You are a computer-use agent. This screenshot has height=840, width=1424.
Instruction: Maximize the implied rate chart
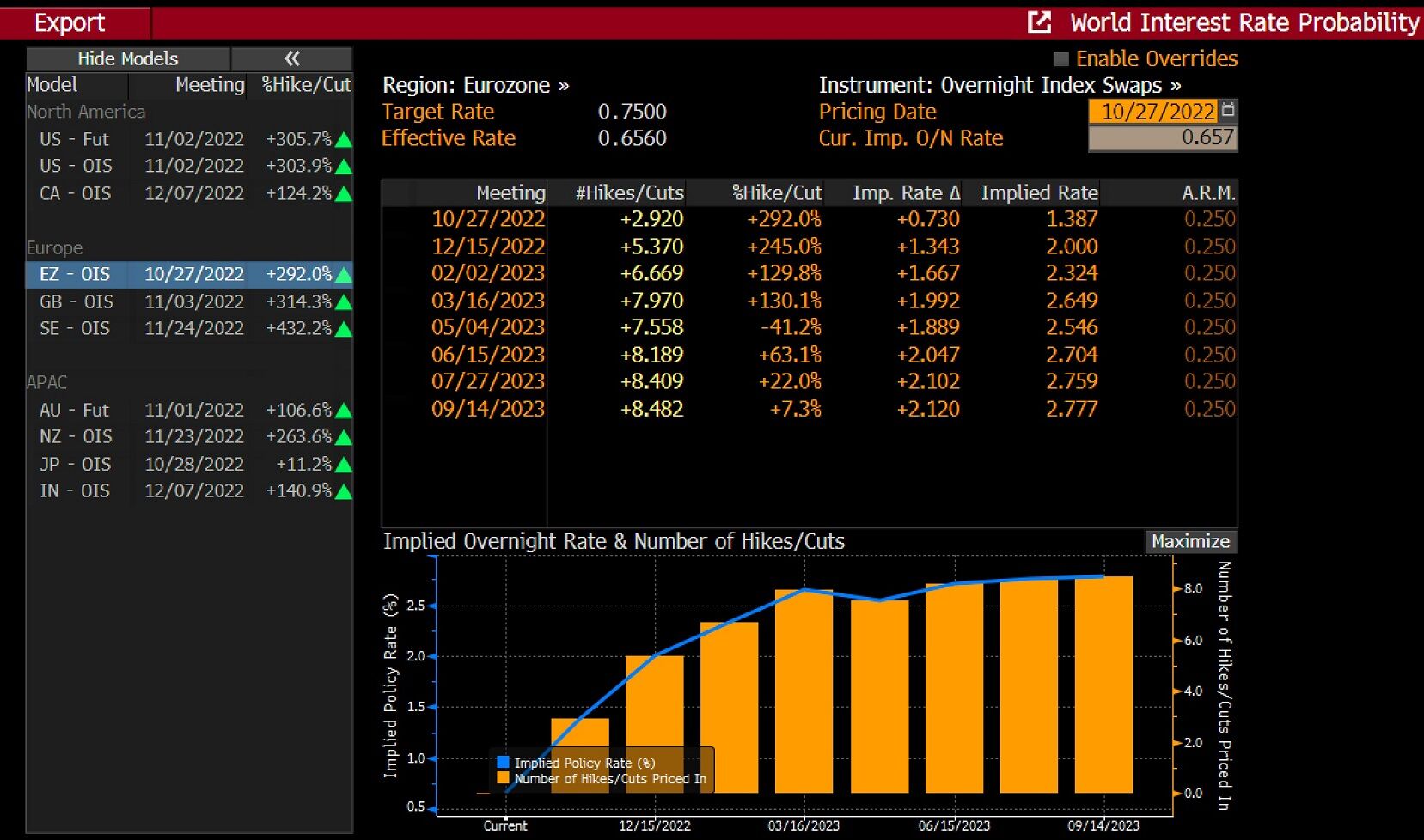point(1190,541)
